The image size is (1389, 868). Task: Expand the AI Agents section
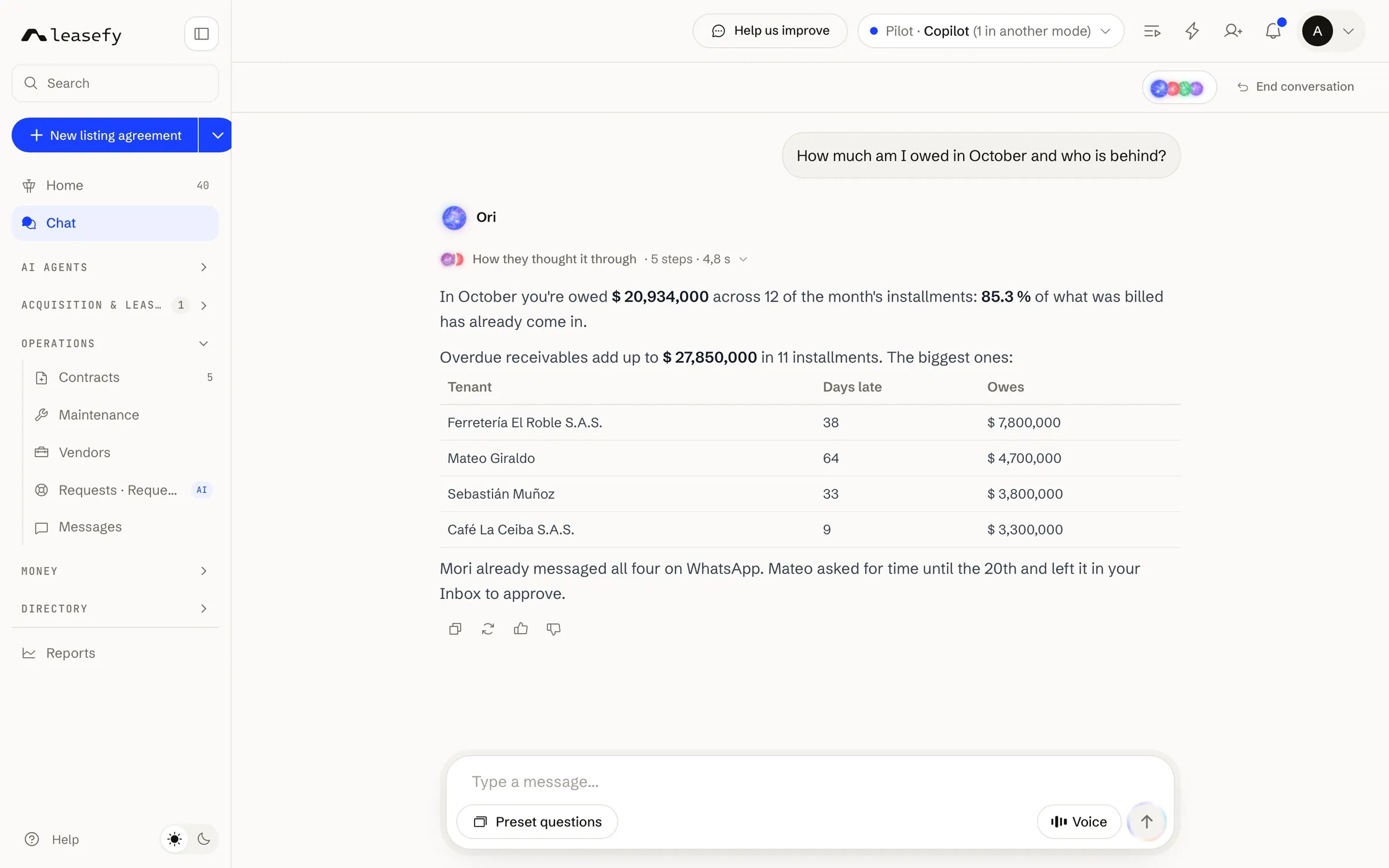[115, 267]
